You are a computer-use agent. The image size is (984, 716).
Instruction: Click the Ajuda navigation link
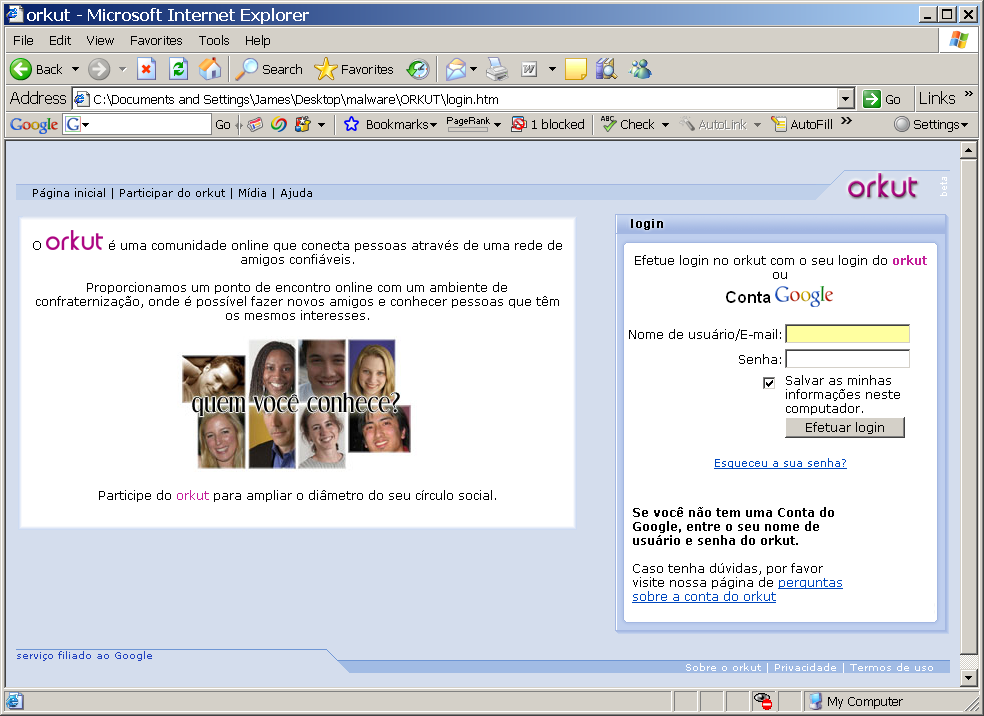[x=296, y=193]
